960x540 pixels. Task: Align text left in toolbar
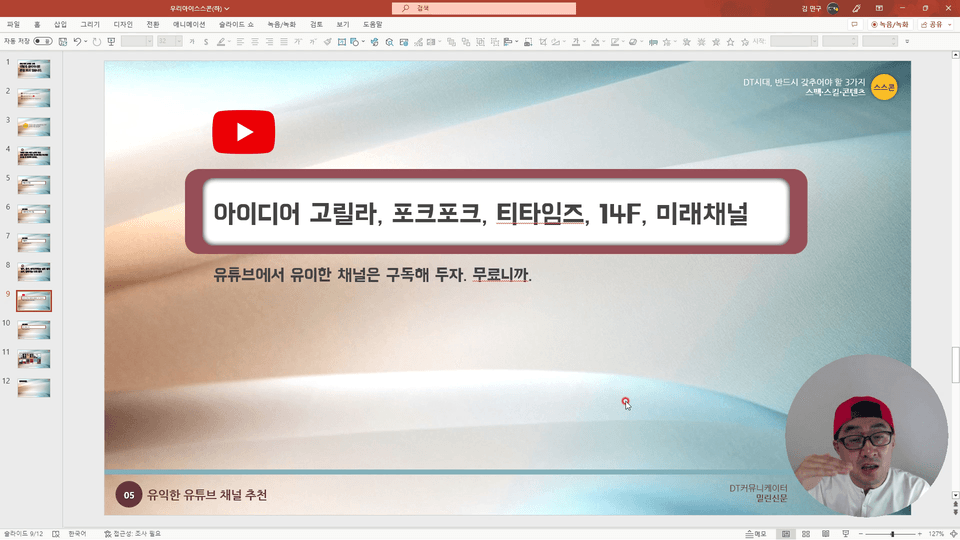pyautogui.click(x=240, y=42)
